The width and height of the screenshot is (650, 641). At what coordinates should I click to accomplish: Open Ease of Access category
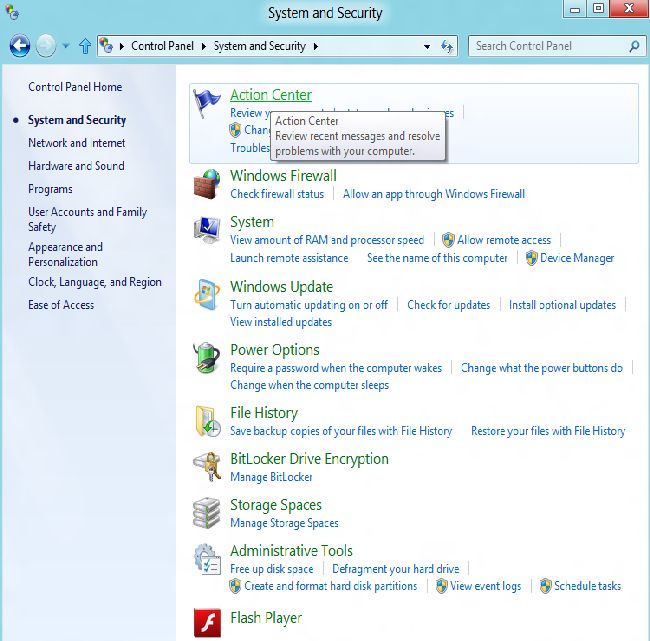click(x=61, y=305)
